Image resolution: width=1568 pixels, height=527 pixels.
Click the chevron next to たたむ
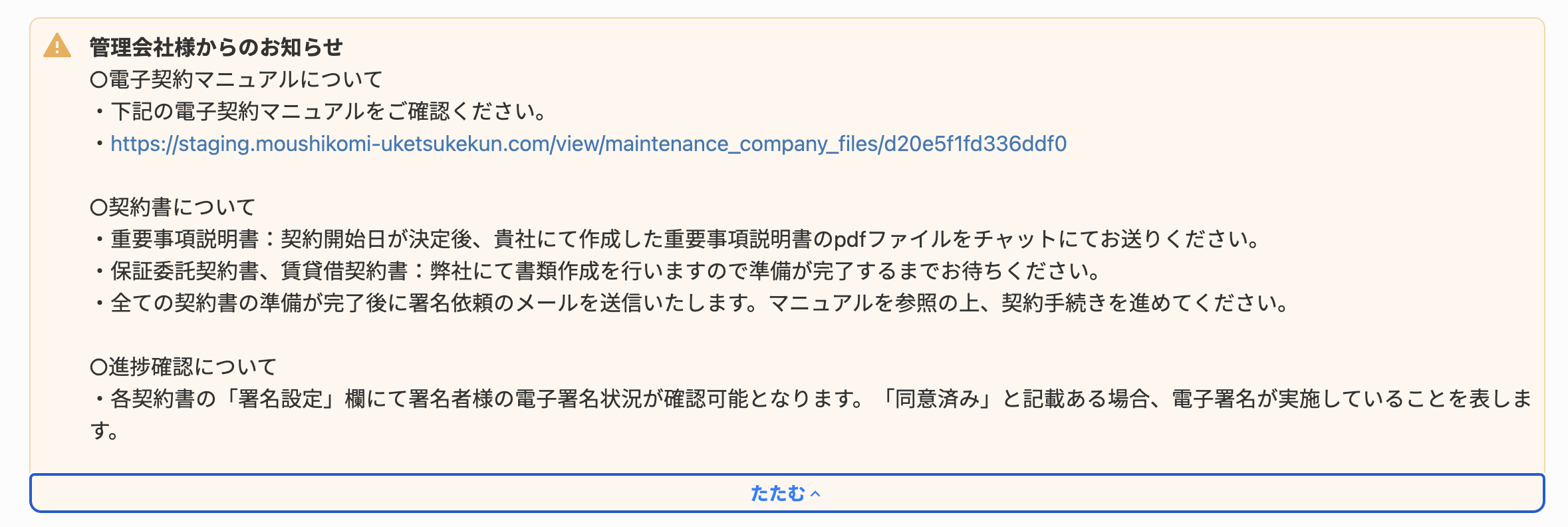(x=816, y=494)
